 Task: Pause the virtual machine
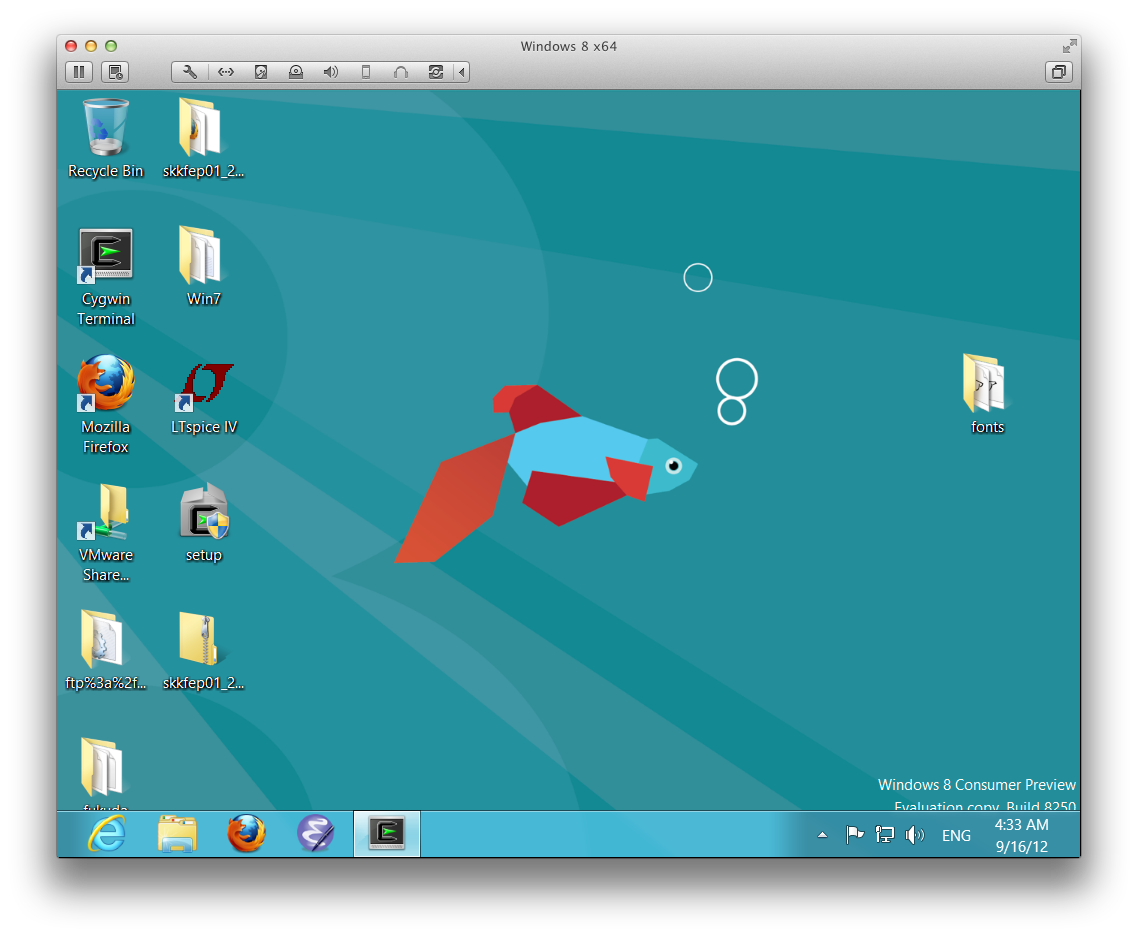click(79, 72)
